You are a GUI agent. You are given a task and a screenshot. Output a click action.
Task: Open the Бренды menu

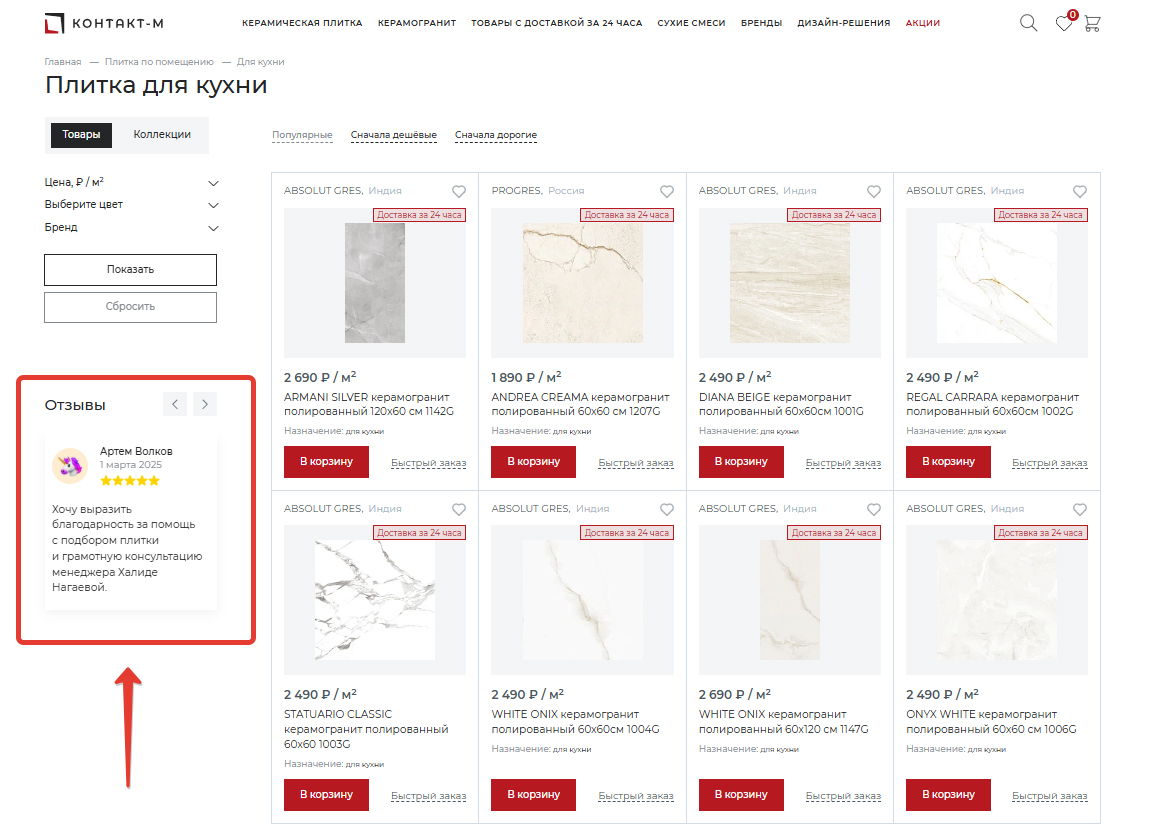(761, 23)
